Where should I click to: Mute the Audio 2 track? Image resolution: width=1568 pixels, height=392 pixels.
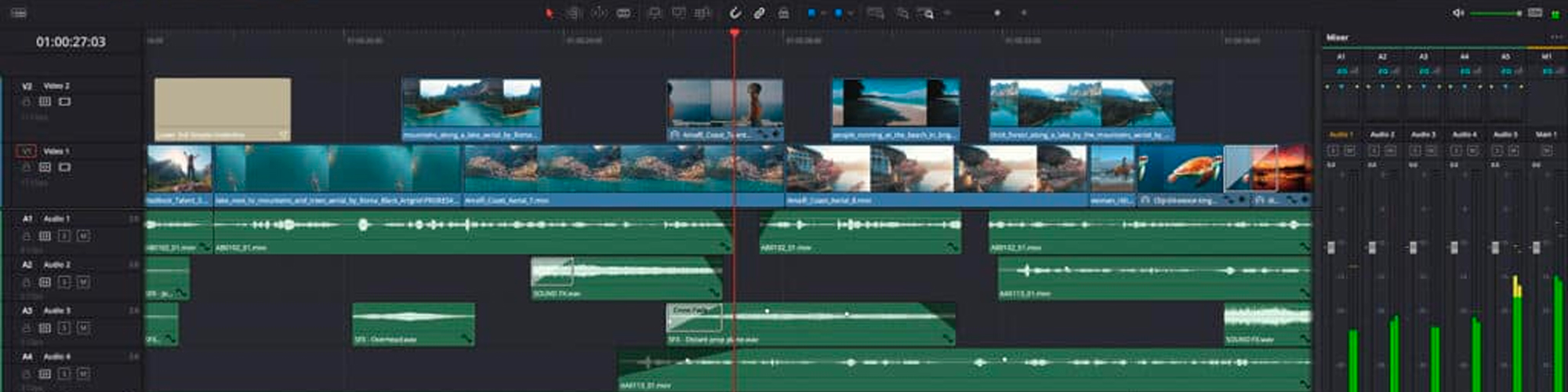coord(83,282)
